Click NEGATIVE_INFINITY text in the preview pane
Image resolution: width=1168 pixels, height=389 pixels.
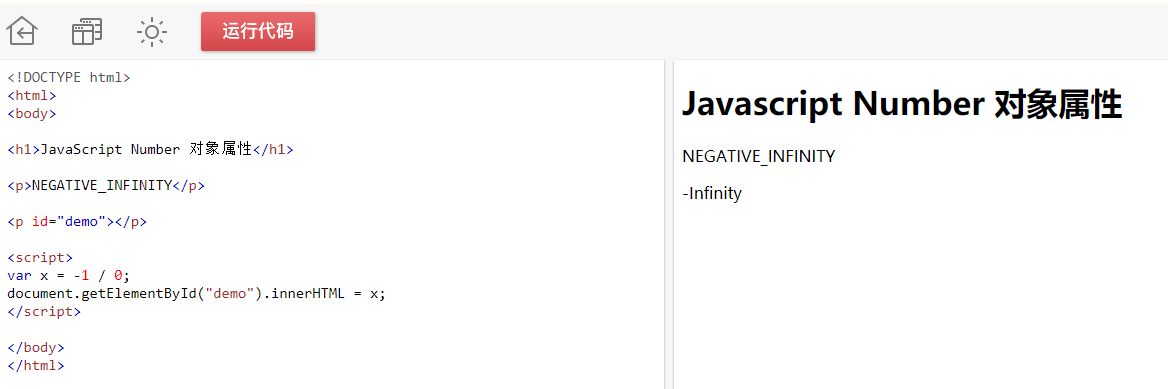[759, 156]
